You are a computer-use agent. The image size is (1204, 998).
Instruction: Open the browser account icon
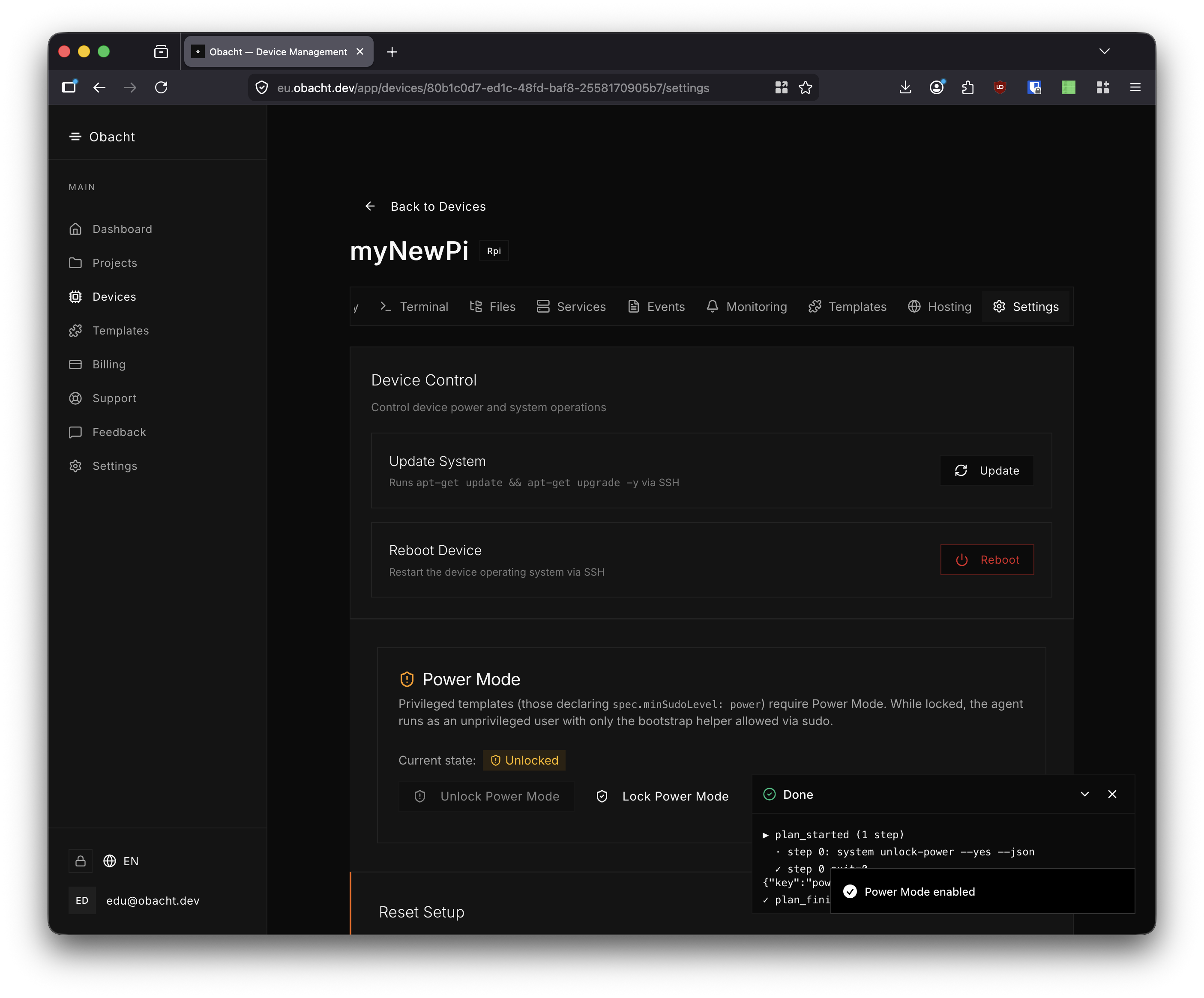click(937, 87)
